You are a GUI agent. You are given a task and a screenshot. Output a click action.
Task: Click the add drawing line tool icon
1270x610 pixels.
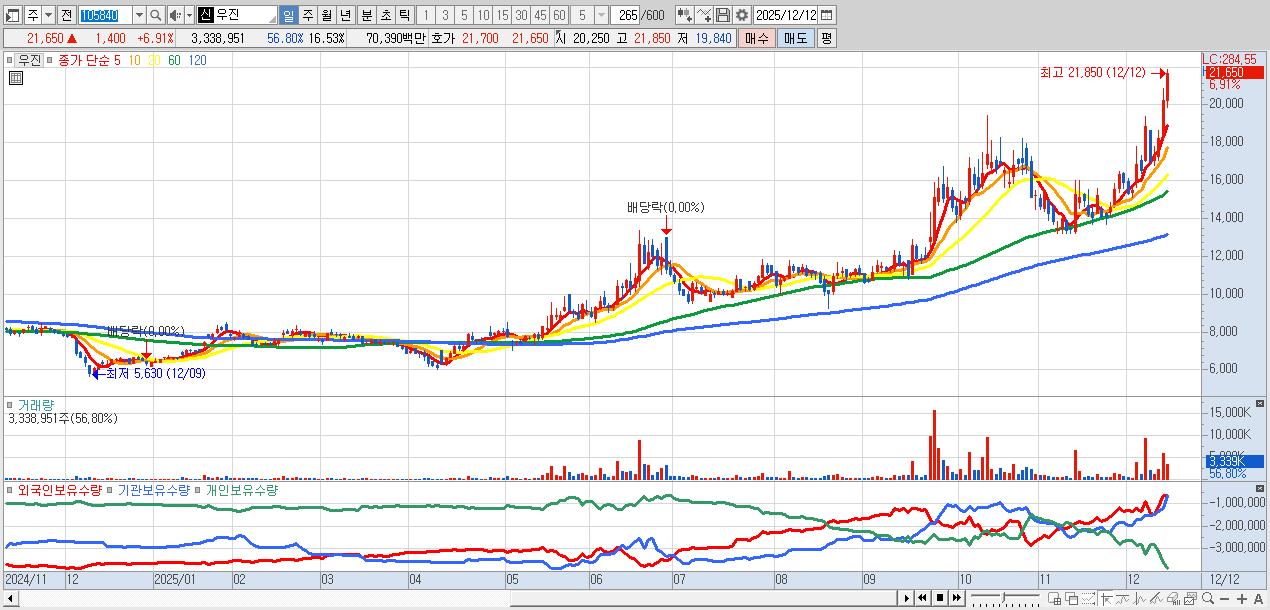(x=703, y=15)
